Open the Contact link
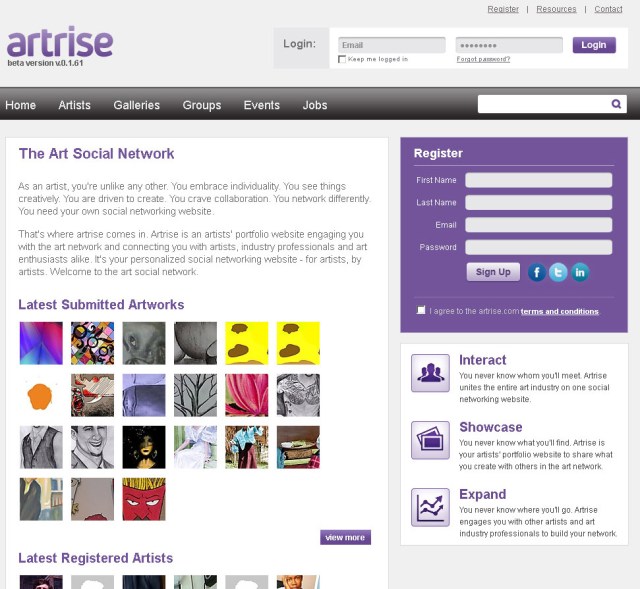Screen dimensions: 640x589 (x=608, y=9)
